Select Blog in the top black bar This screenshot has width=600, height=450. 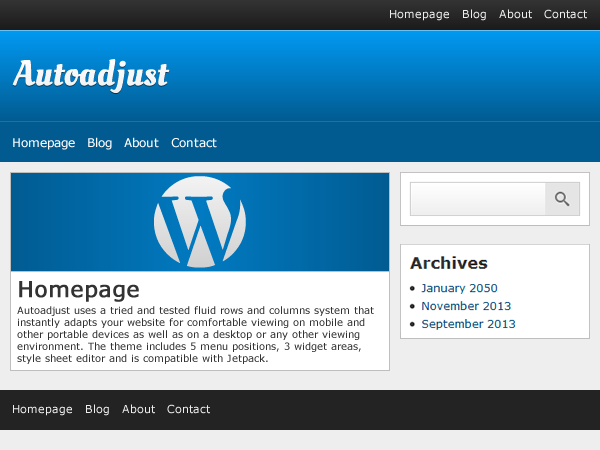click(x=474, y=14)
